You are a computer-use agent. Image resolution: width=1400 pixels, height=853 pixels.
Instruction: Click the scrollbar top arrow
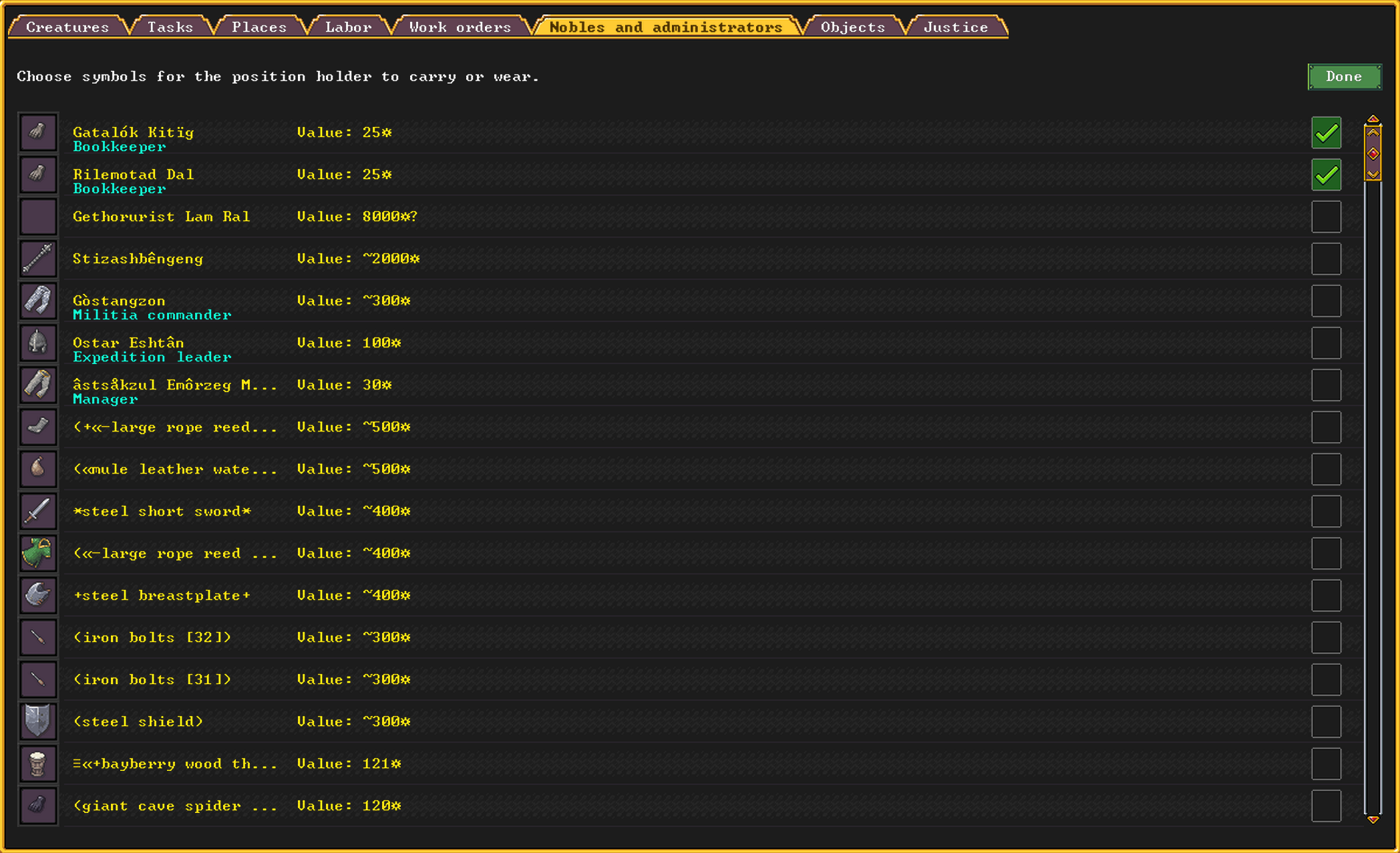pos(1373,120)
